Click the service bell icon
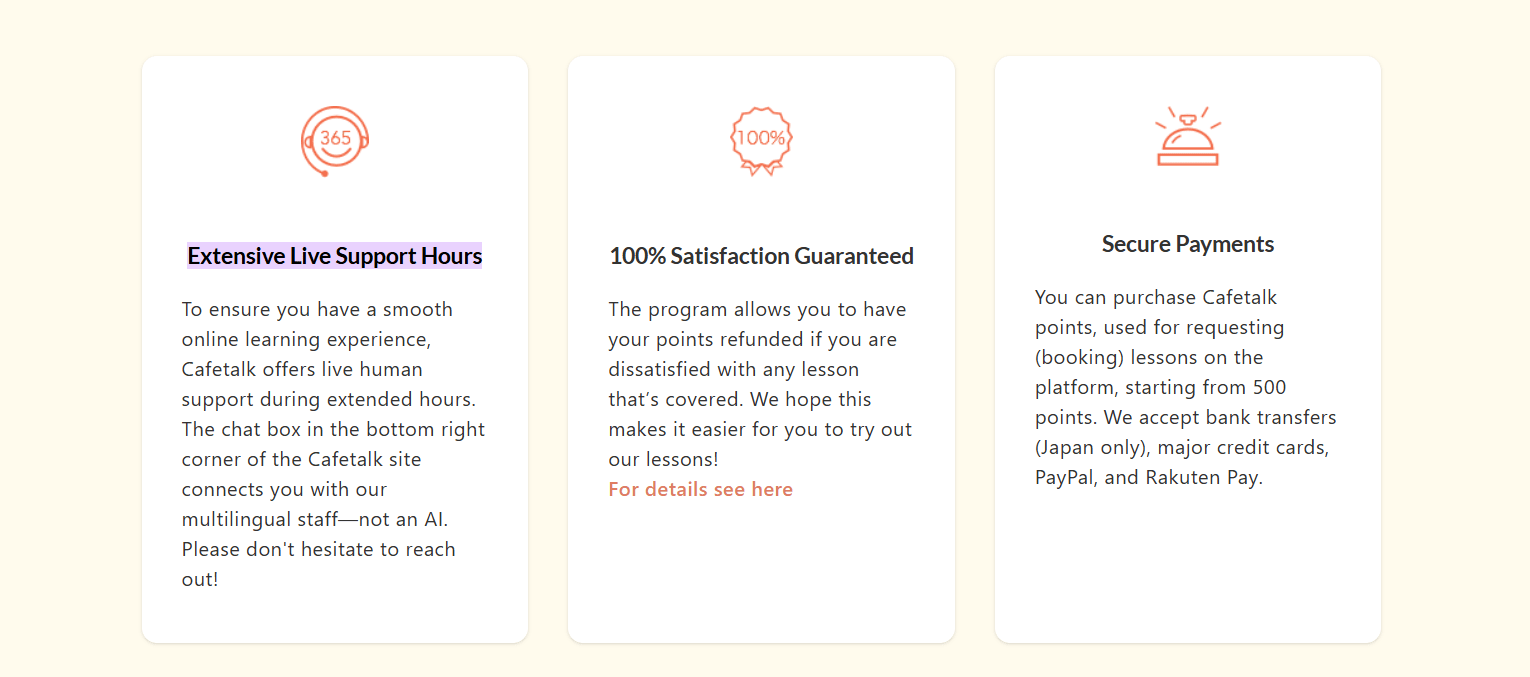 [x=1187, y=137]
